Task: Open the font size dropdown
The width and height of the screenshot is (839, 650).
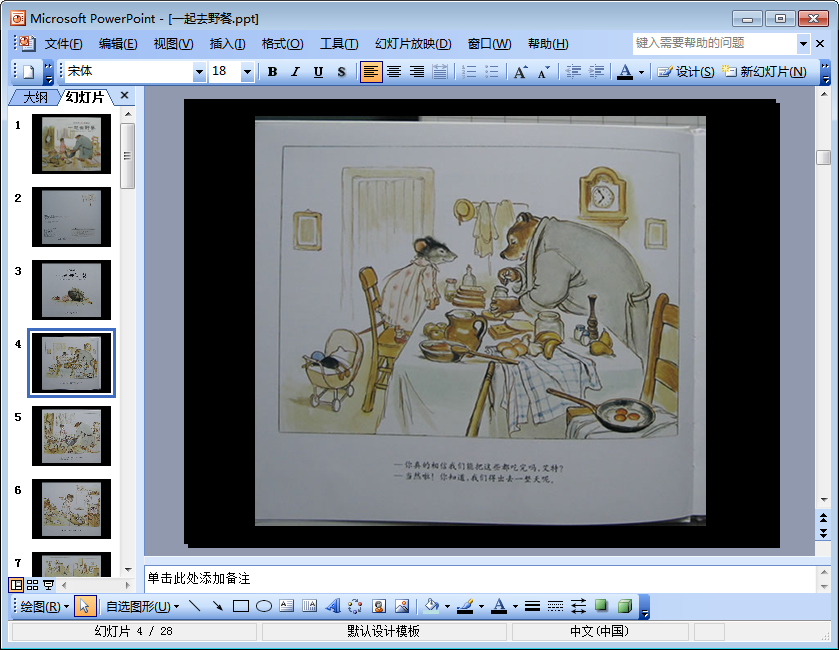Action: [x=247, y=72]
